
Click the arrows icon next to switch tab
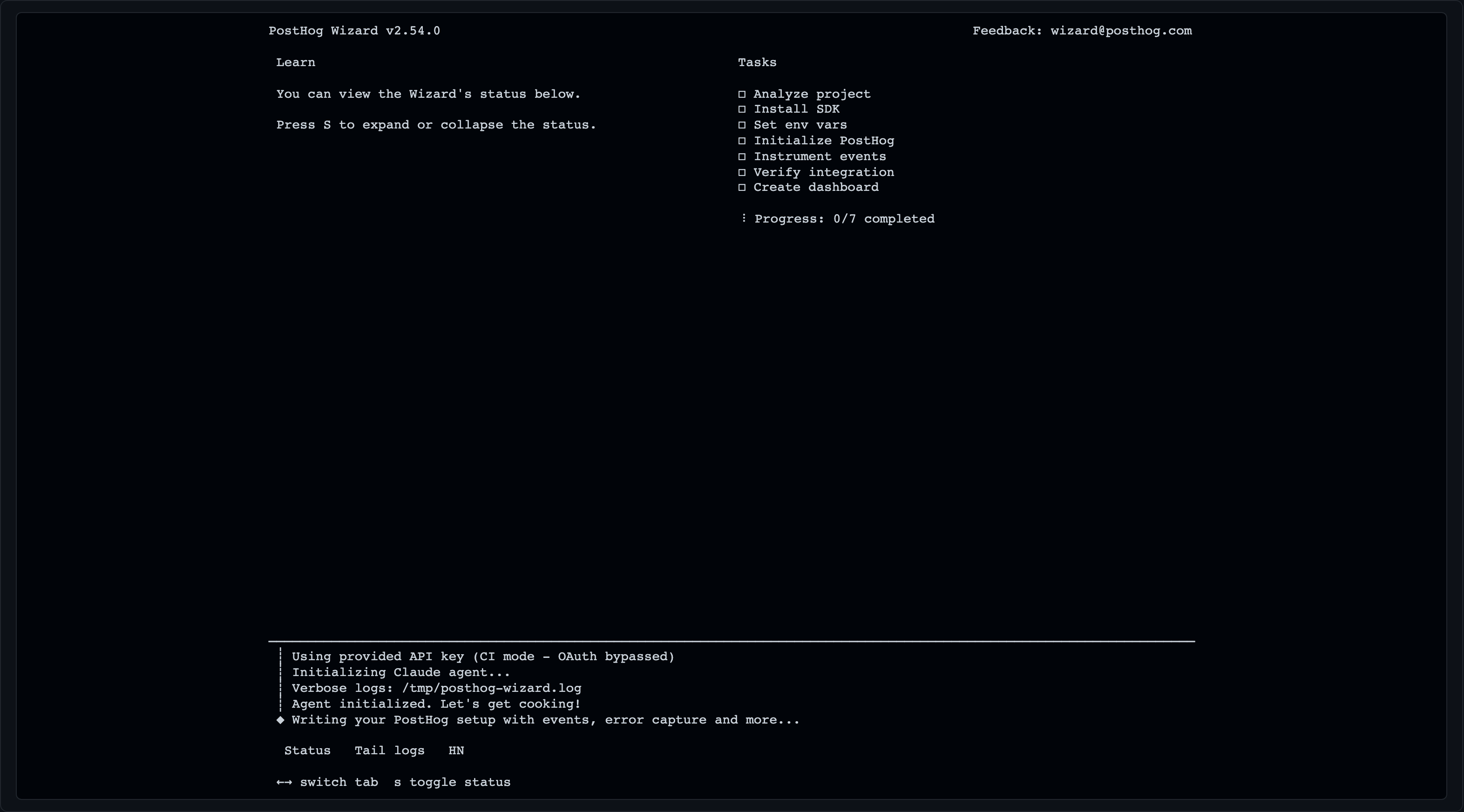[284, 783]
